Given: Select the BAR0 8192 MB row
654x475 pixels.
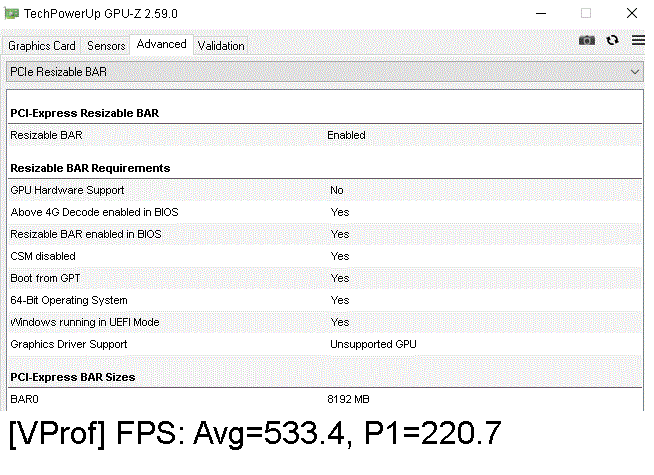Looking at the screenshot, I should 326,399.
